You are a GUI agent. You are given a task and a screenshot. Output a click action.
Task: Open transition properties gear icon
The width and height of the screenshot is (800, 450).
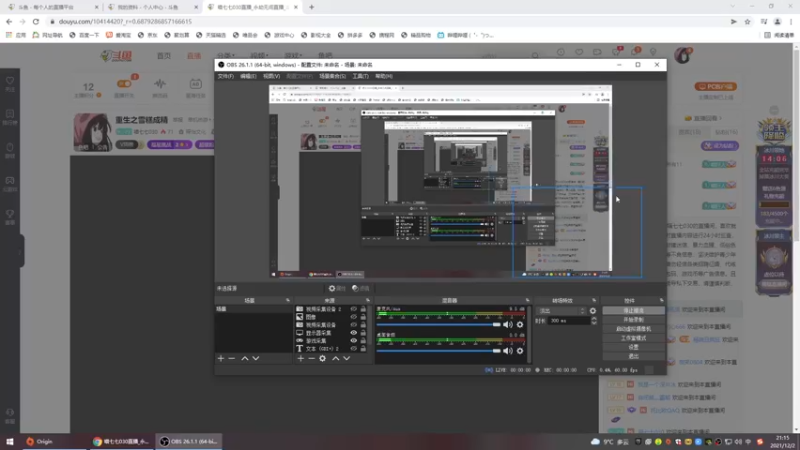(593, 311)
